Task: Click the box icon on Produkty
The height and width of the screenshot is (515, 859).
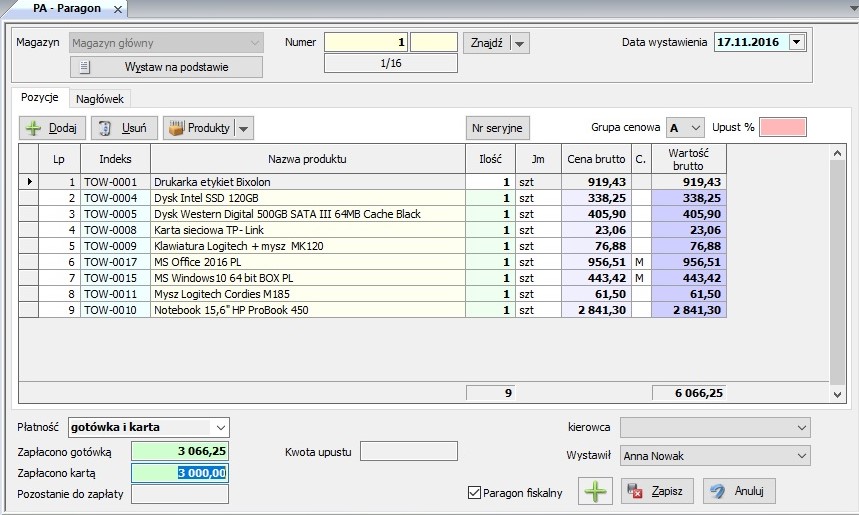Action: [176, 128]
